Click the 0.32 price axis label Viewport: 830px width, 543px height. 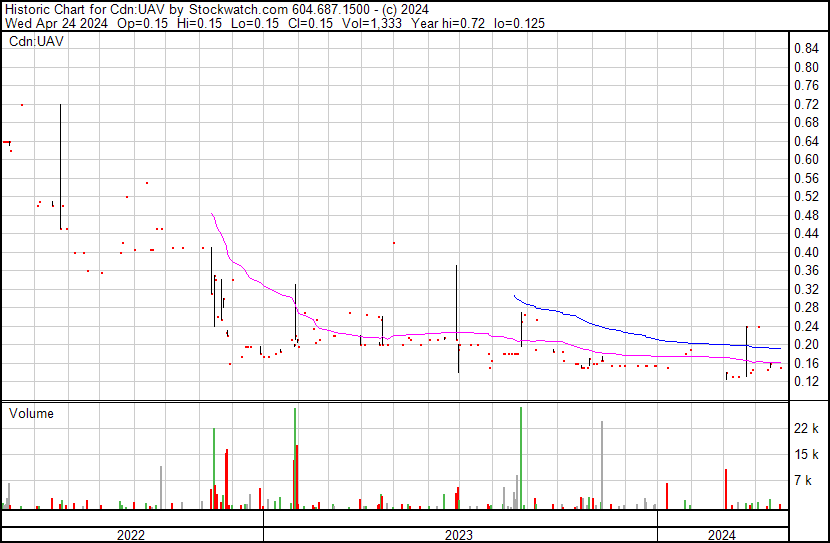806,289
